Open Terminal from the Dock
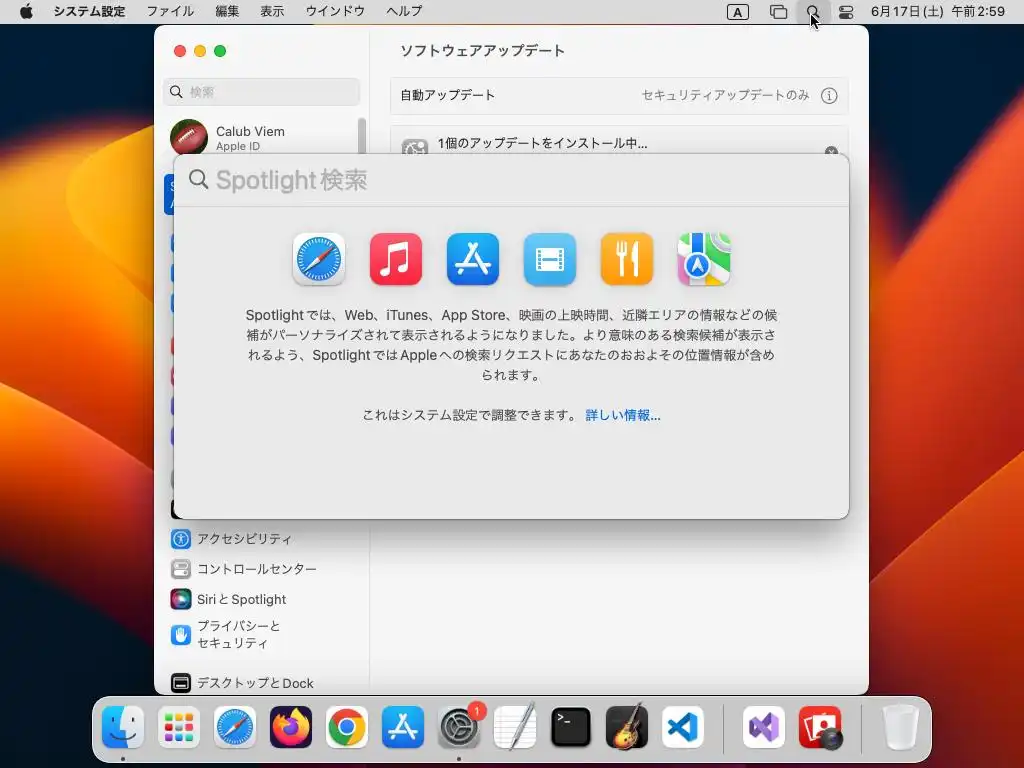The height and width of the screenshot is (768, 1024). [571, 727]
